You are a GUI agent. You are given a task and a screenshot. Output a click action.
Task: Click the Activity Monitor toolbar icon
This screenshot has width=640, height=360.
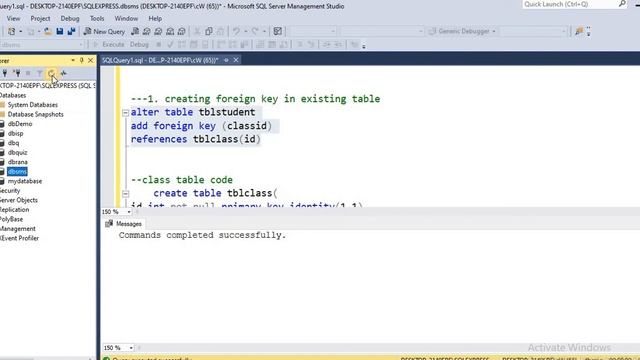point(278,31)
